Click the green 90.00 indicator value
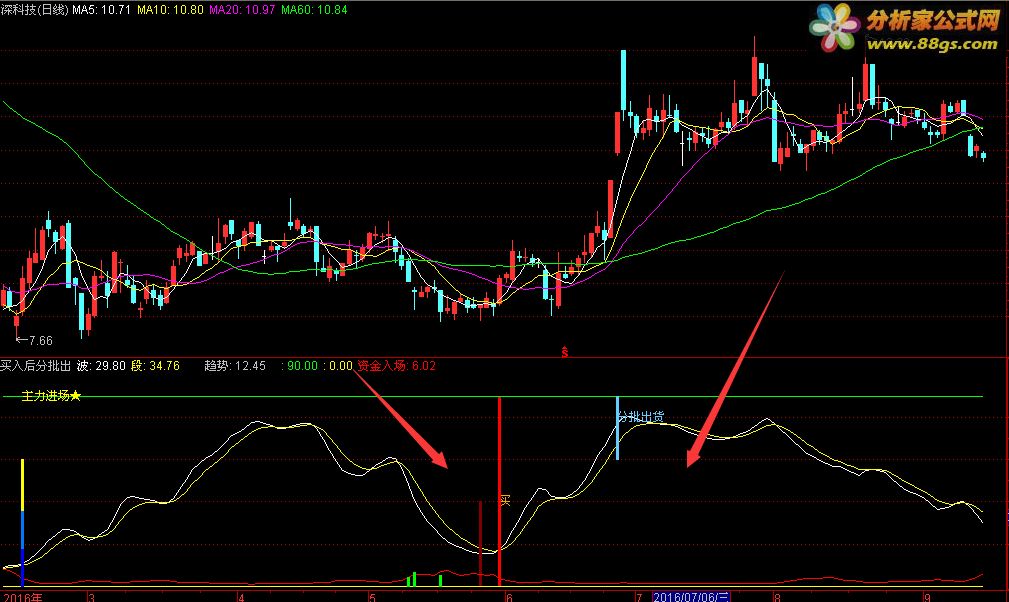Viewport: 1009px width, 602px height. (x=302, y=366)
